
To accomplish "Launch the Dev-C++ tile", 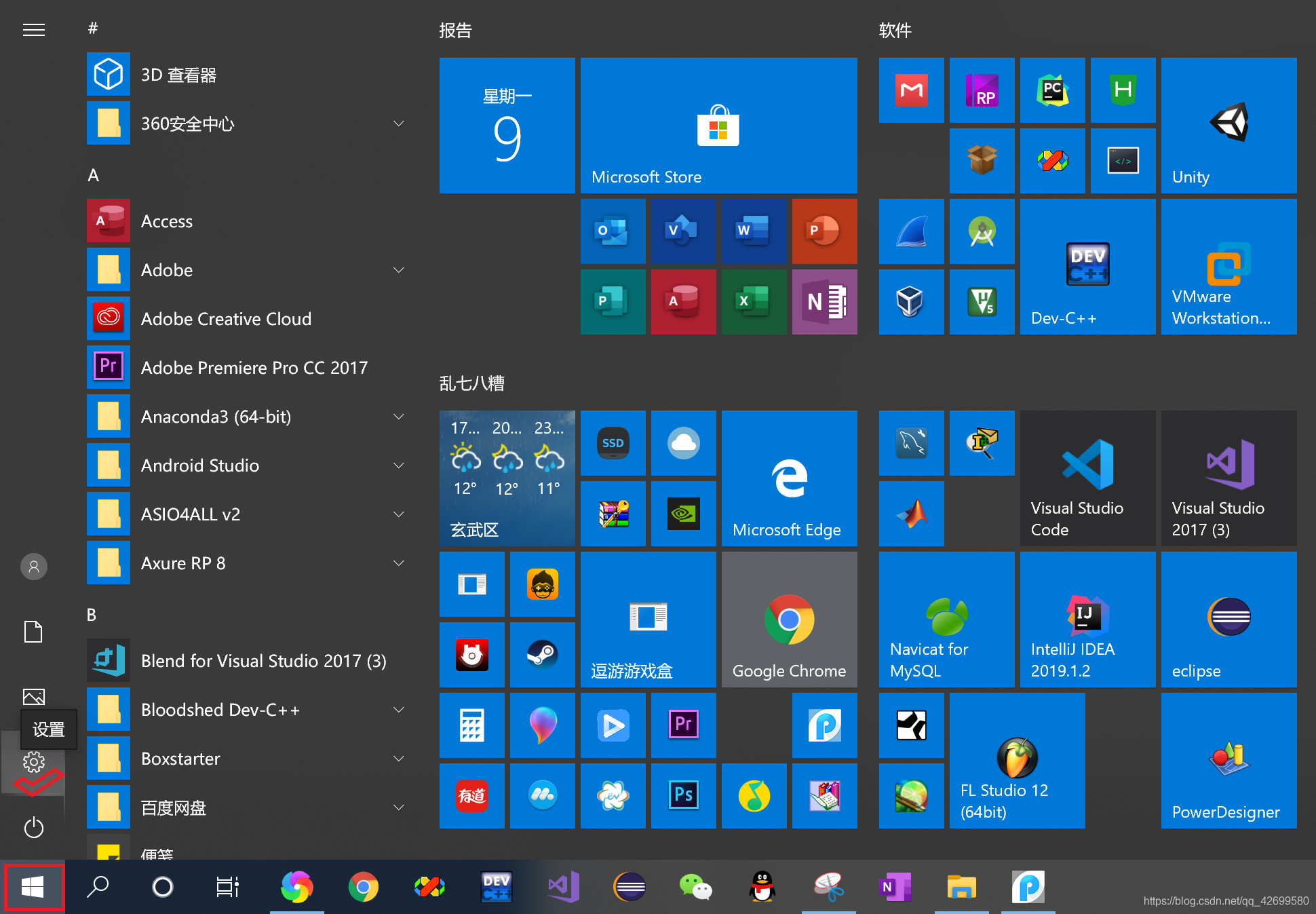I will [x=1087, y=267].
